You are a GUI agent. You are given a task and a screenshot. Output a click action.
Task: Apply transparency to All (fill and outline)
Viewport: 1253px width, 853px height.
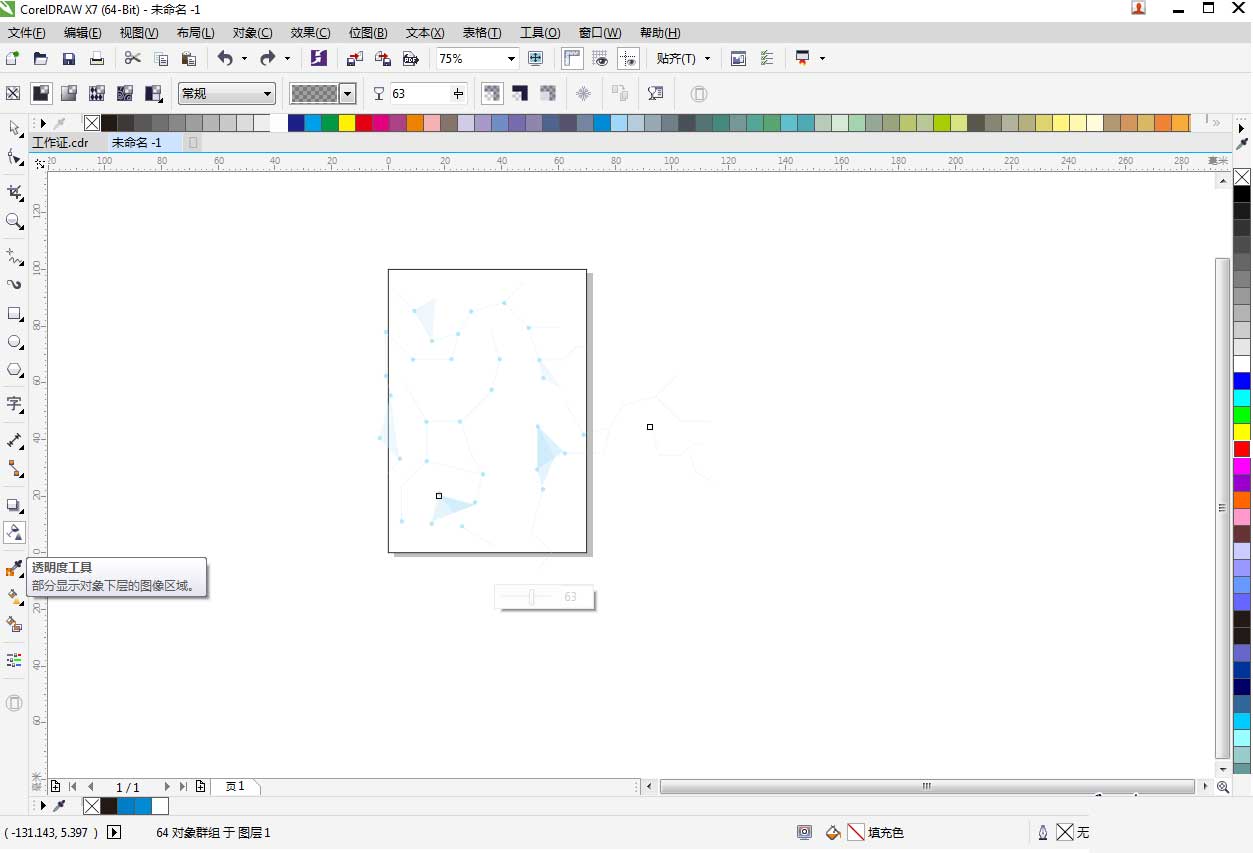coord(492,93)
